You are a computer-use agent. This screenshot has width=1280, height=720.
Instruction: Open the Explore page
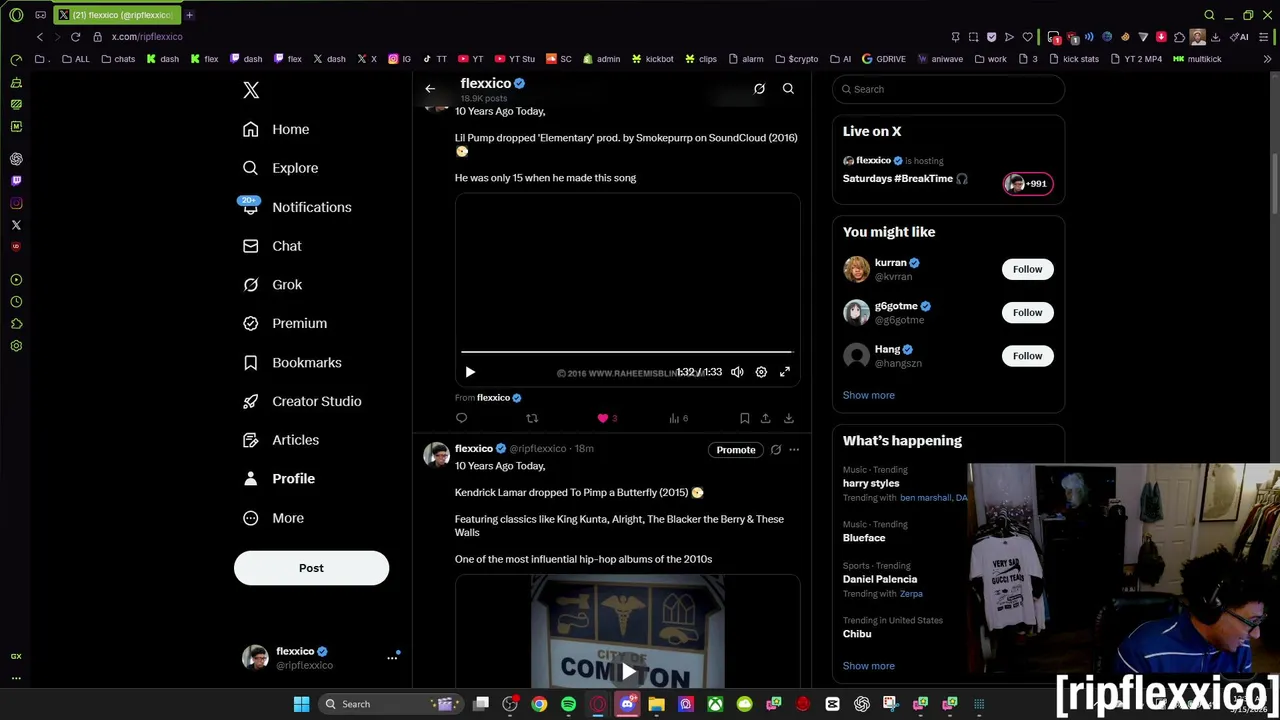[x=280, y=168]
